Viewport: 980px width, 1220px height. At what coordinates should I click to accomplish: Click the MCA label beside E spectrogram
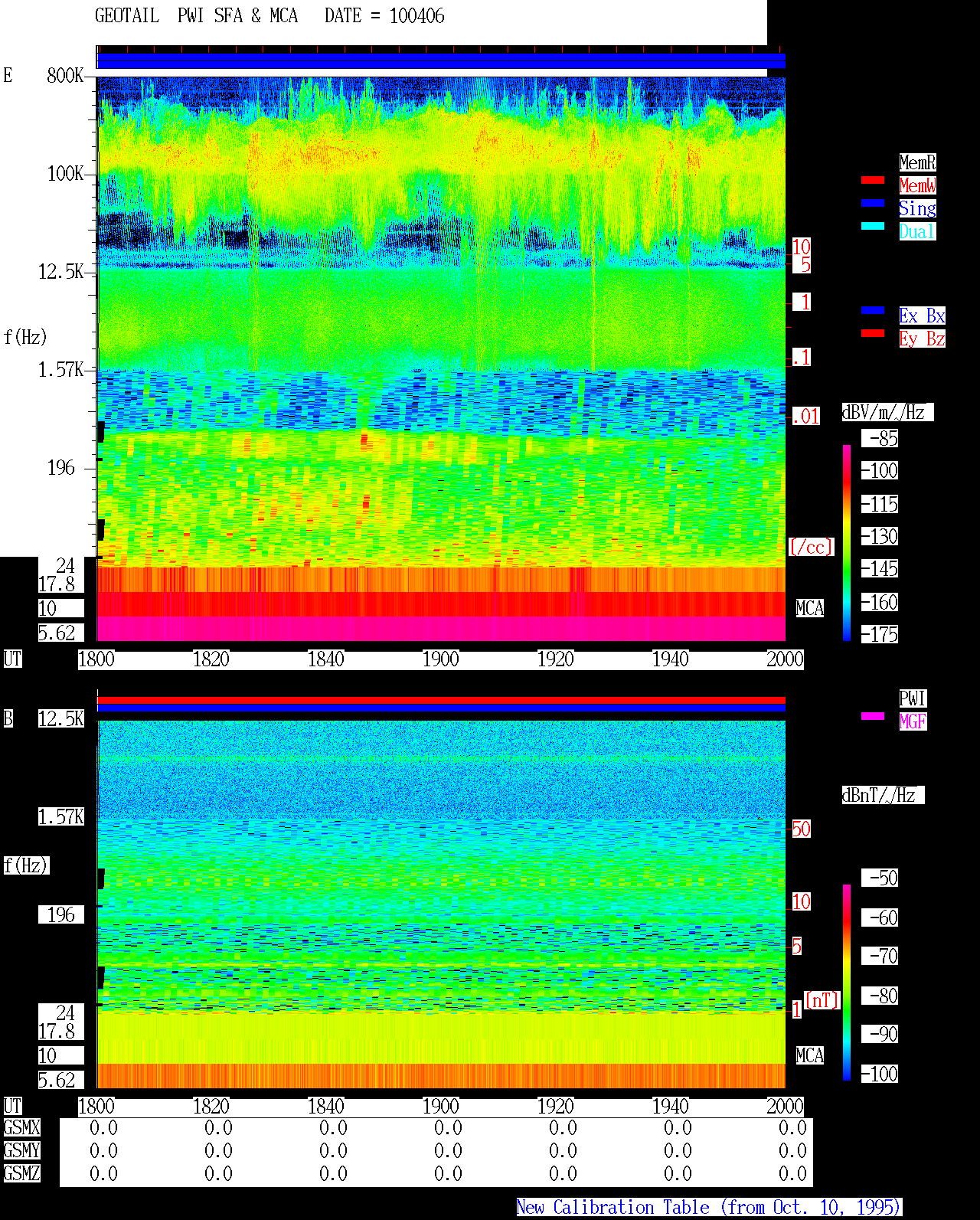point(810,609)
